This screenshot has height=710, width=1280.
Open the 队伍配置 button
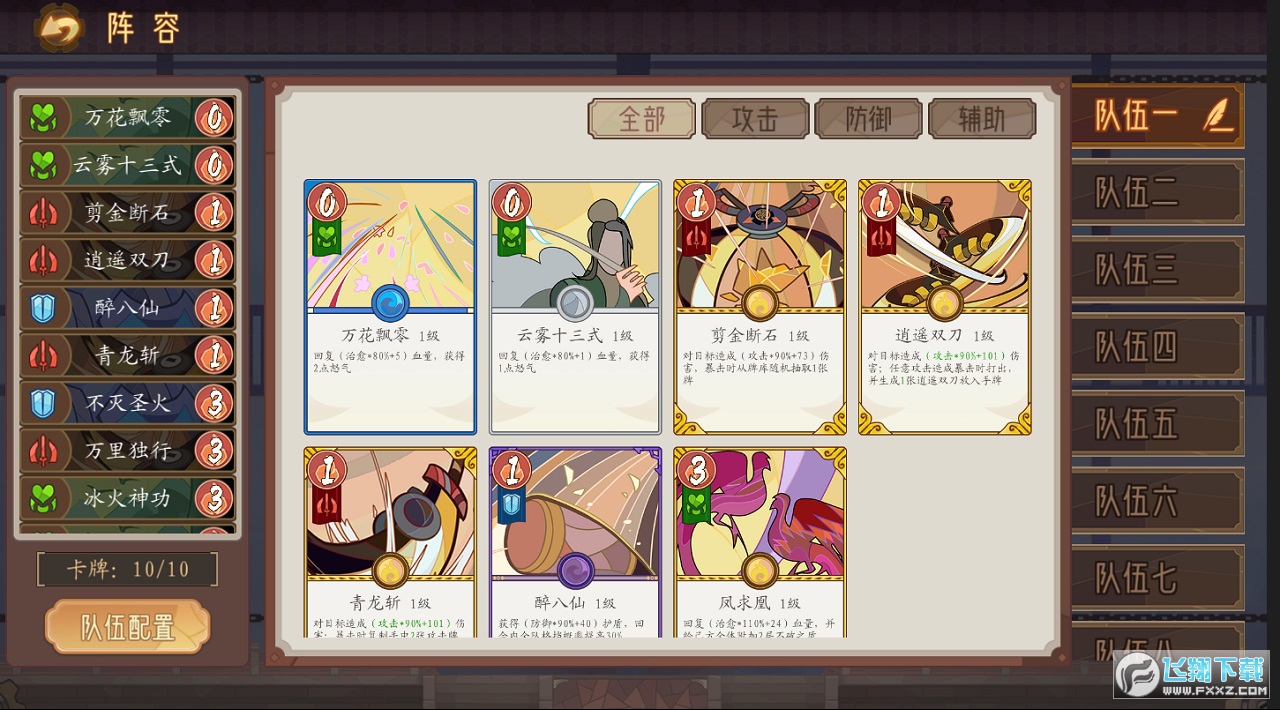pos(128,627)
